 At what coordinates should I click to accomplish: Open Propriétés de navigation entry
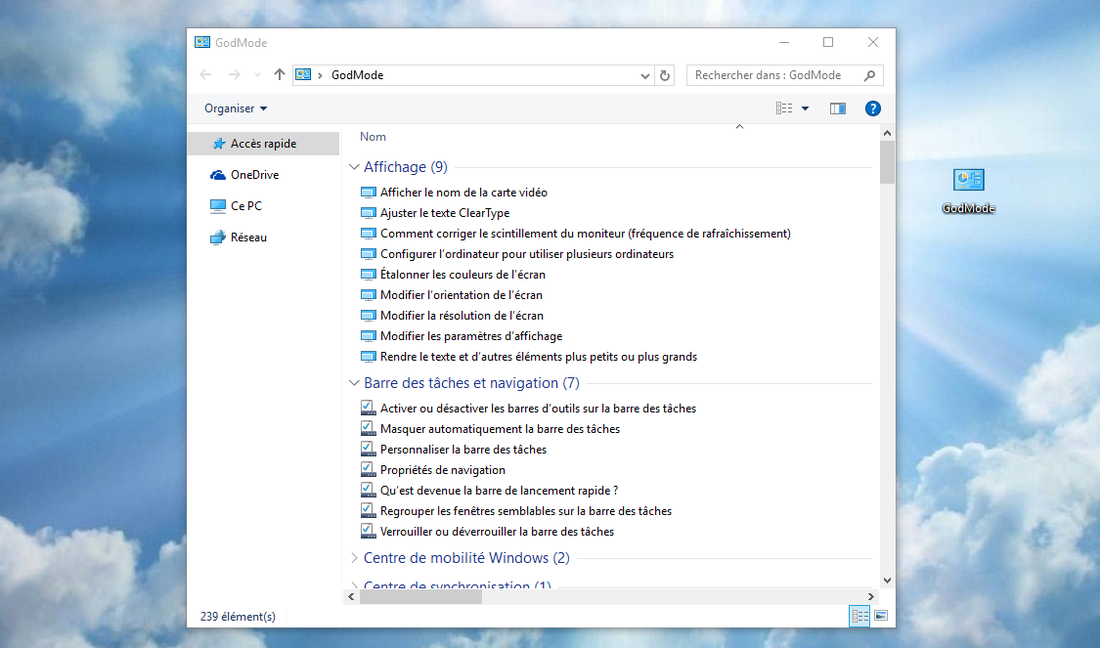[x=443, y=470]
